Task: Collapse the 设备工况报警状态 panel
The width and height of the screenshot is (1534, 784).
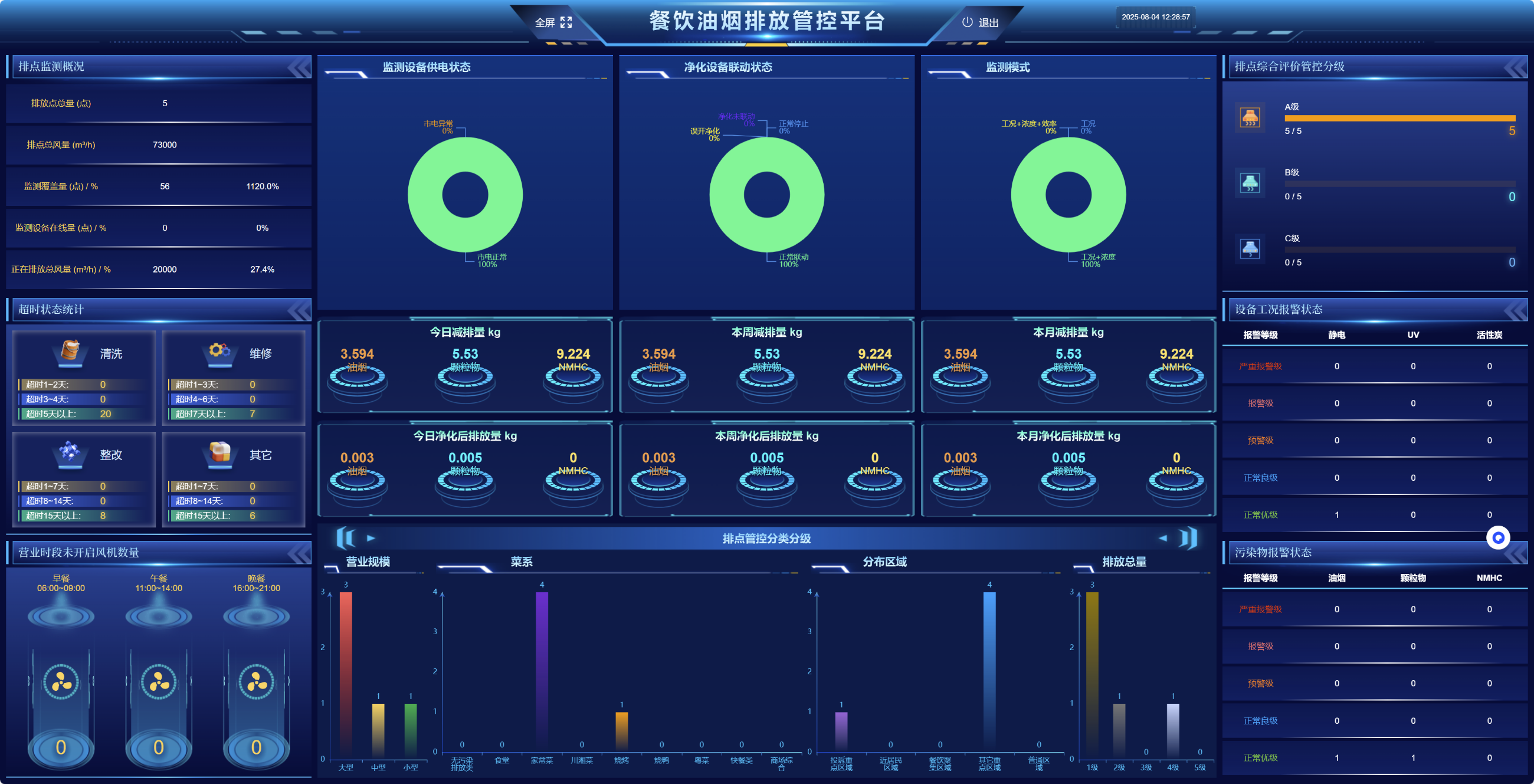Action: point(1516,310)
